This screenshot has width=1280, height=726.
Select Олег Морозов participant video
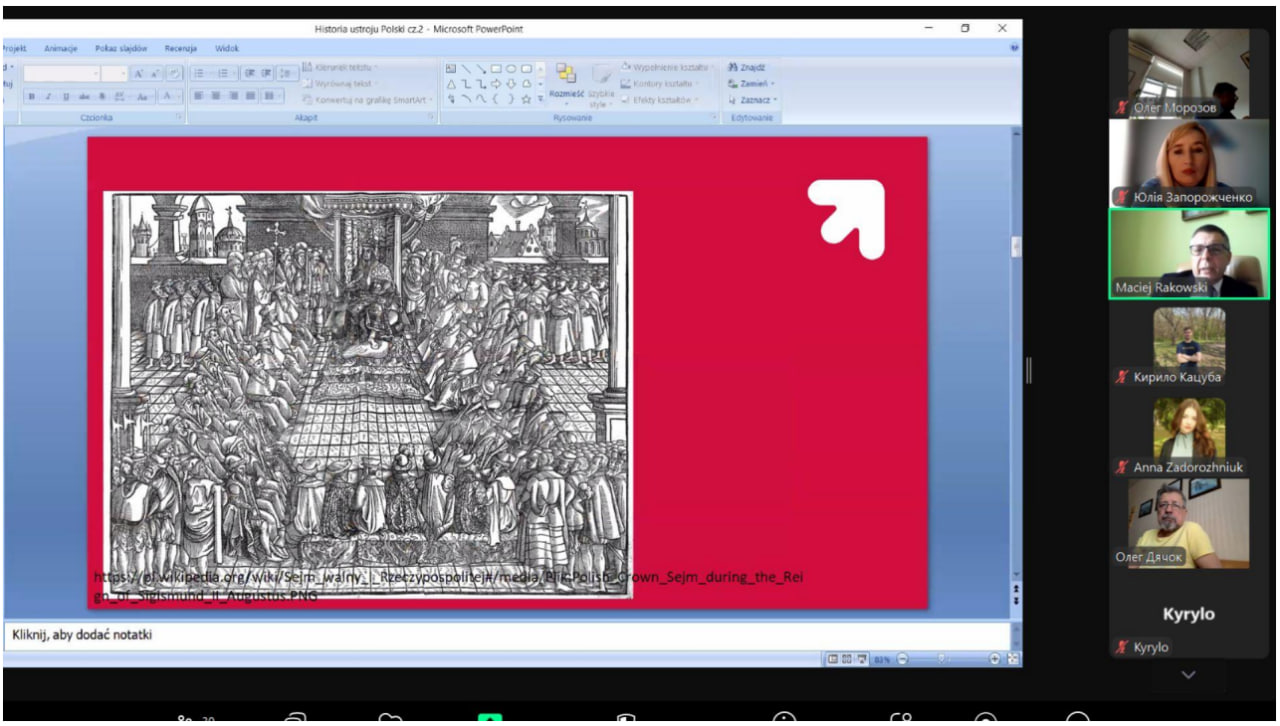tap(1188, 73)
